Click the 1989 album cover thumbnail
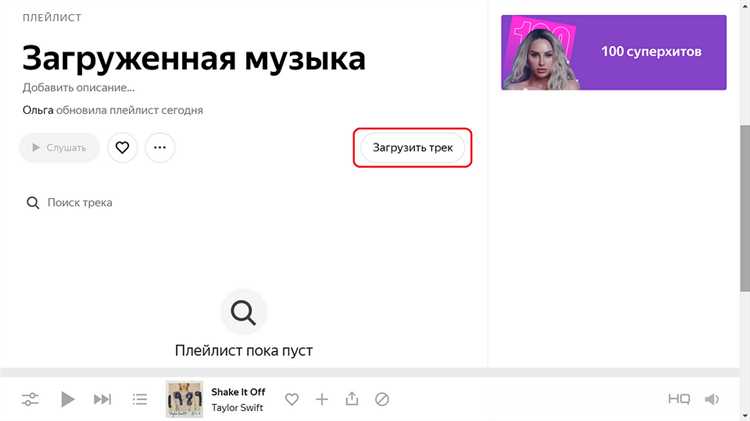The image size is (750, 421). tap(184, 399)
